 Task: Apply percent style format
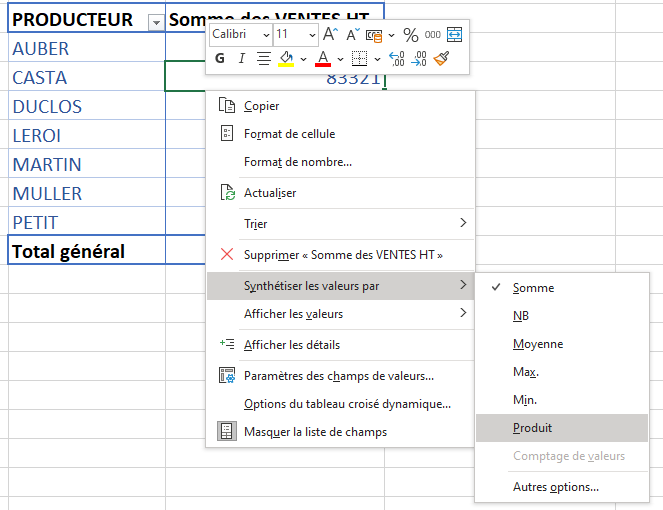410,34
